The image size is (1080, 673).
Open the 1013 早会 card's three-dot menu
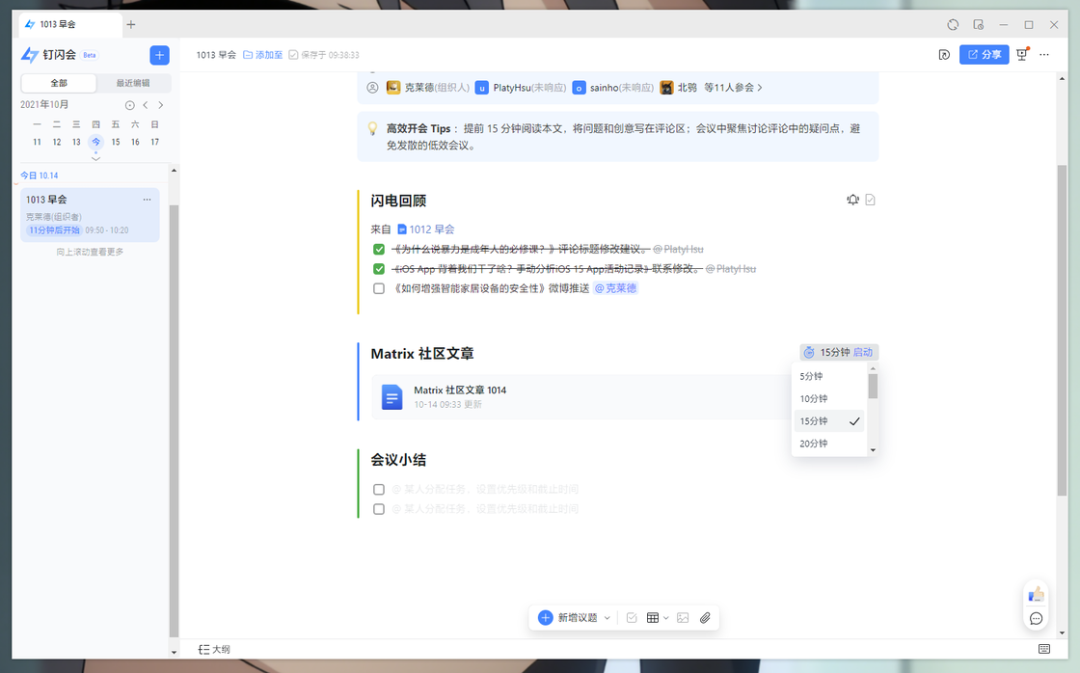coord(147,200)
